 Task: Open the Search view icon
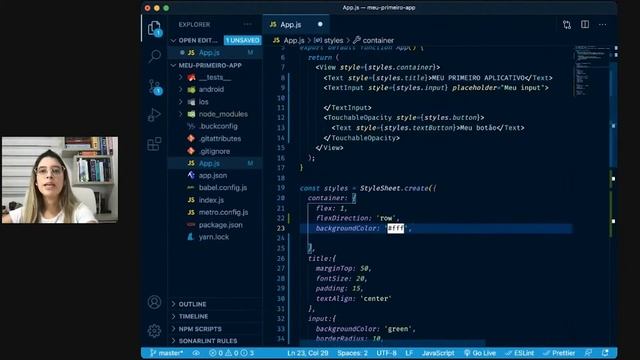(x=154, y=56)
